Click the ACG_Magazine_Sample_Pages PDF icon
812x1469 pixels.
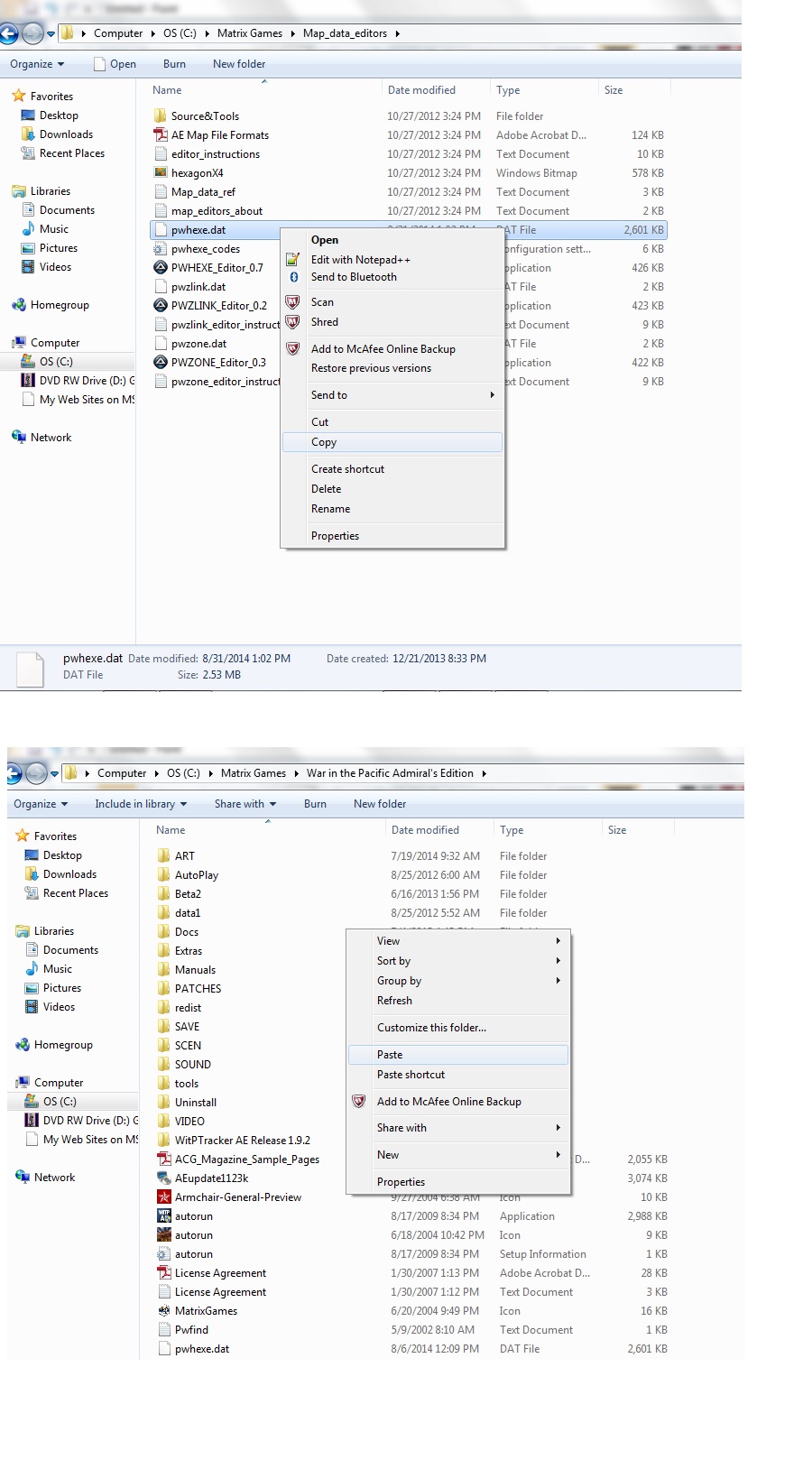point(164,1159)
